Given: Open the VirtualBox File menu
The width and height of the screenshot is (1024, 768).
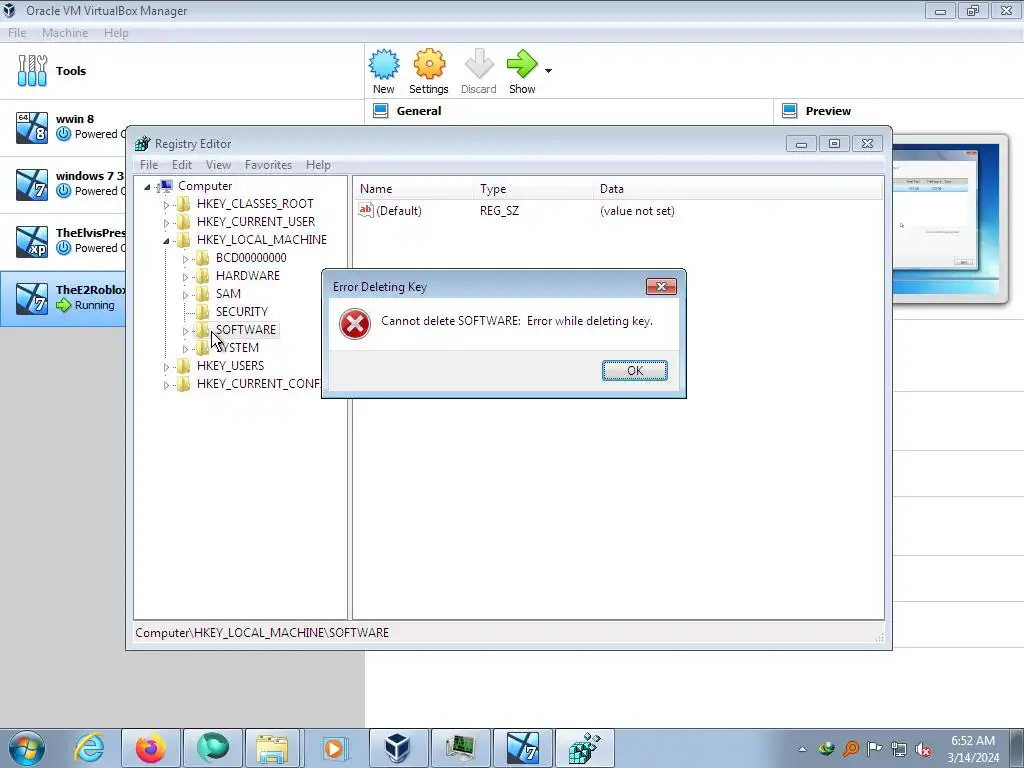Looking at the screenshot, I should (x=17, y=33).
